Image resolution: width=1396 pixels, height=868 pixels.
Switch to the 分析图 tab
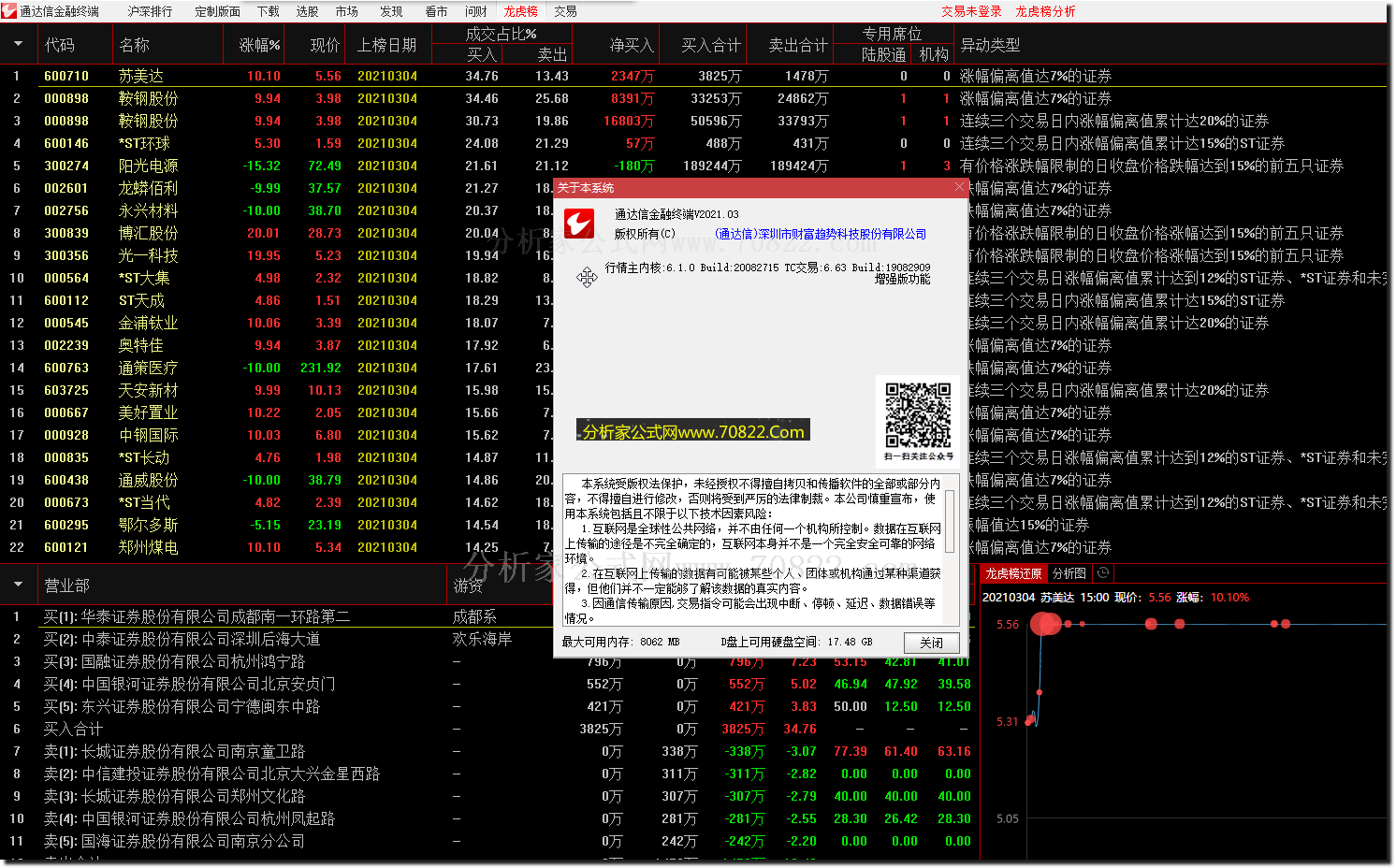click(1069, 573)
